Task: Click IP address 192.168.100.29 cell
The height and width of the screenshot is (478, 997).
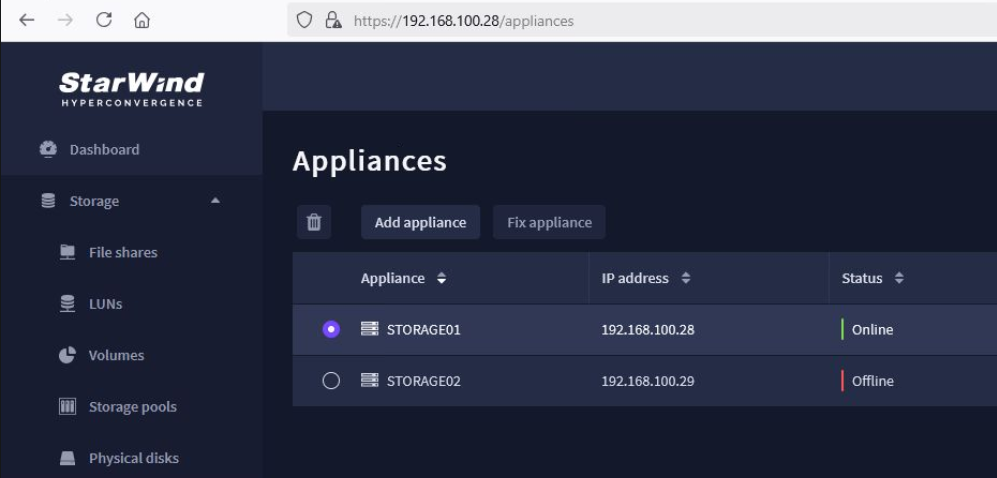Action: 648,381
